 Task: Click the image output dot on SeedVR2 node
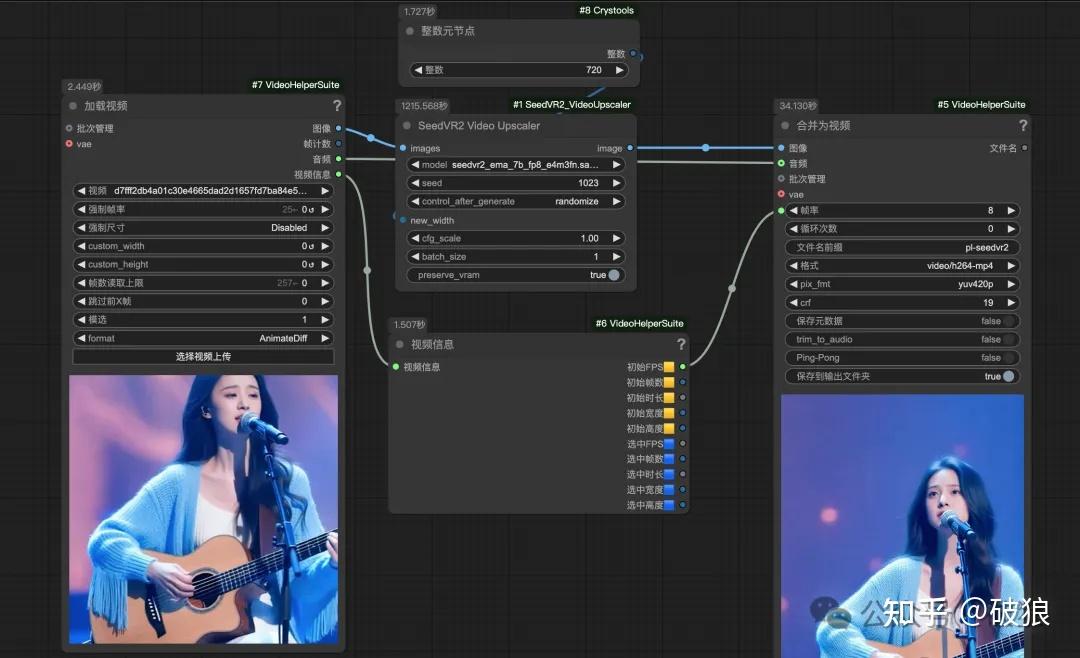pyautogui.click(x=629, y=147)
